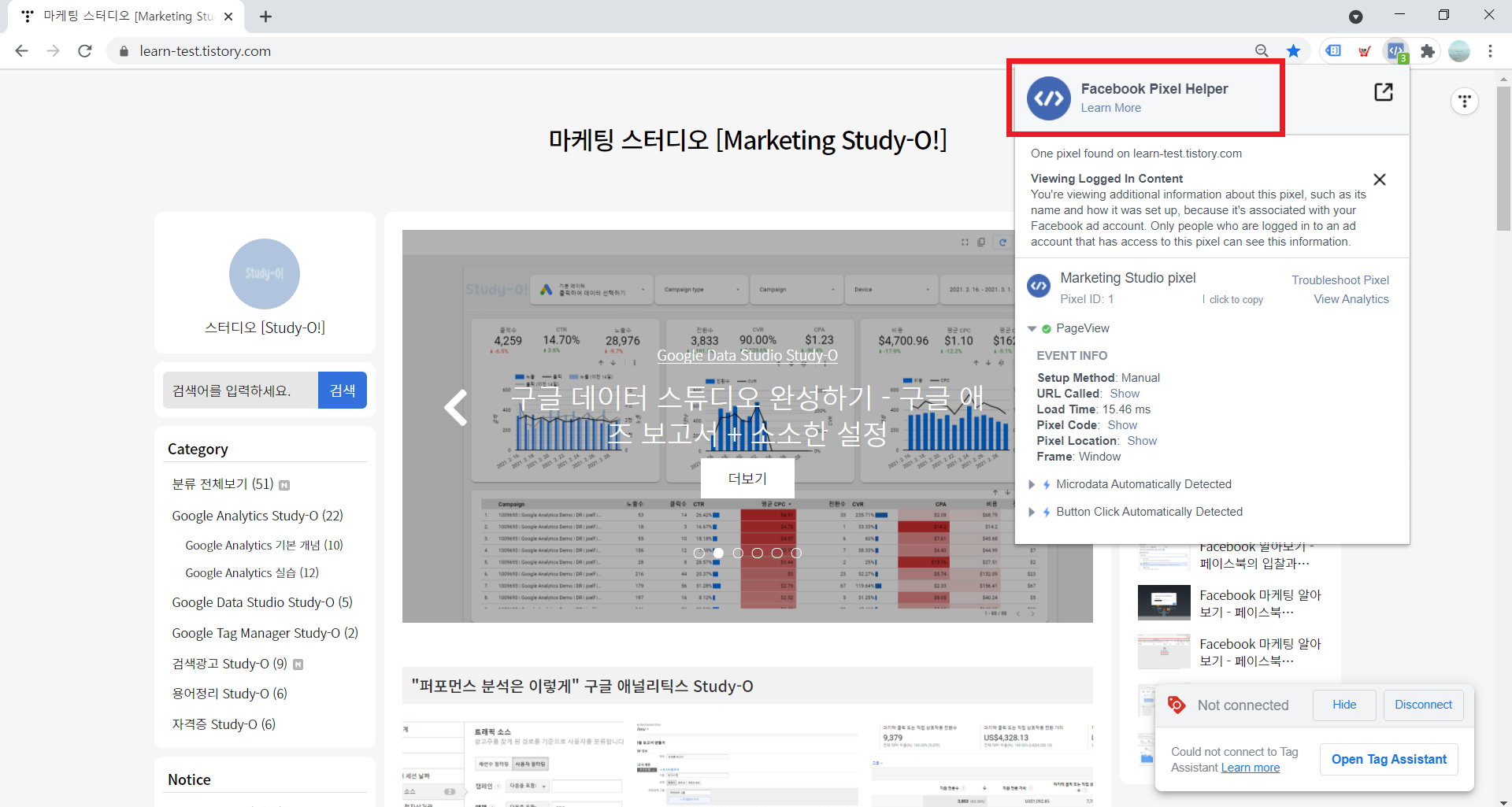Open 자격증 Study-O (6) category
Screen dimensions: 1512x807
tap(224, 724)
